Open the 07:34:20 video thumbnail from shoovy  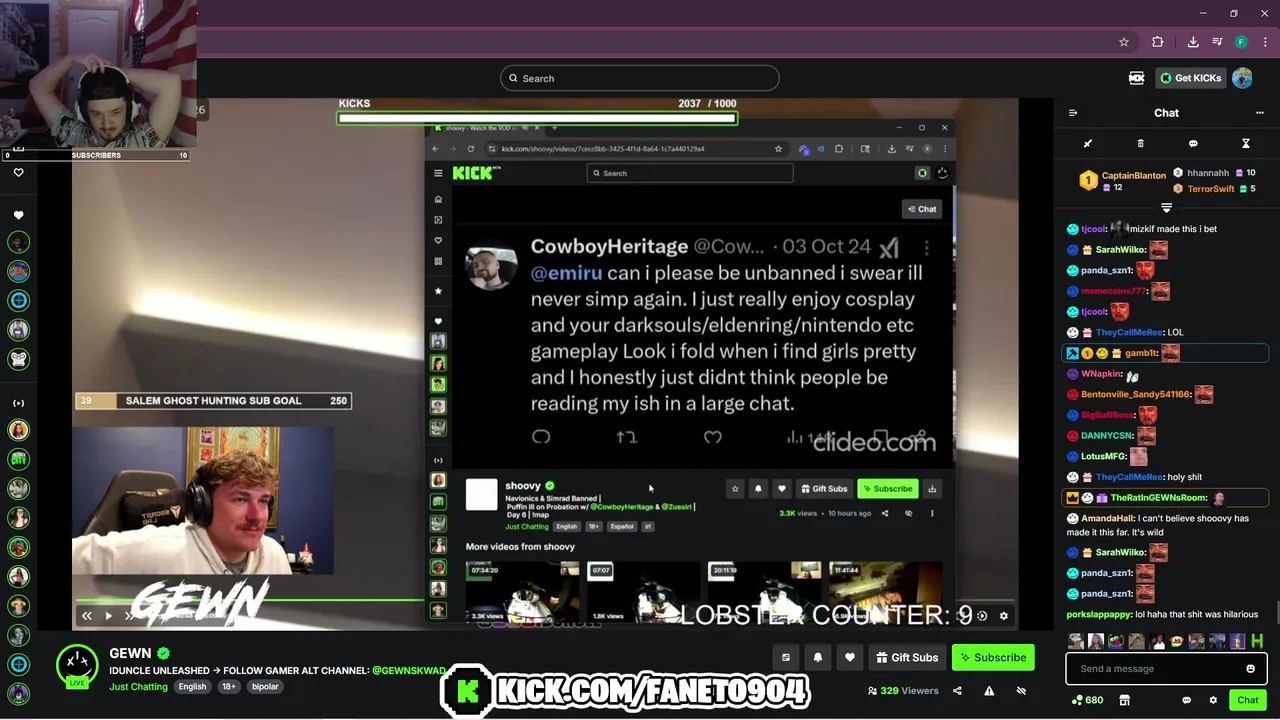pos(522,592)
